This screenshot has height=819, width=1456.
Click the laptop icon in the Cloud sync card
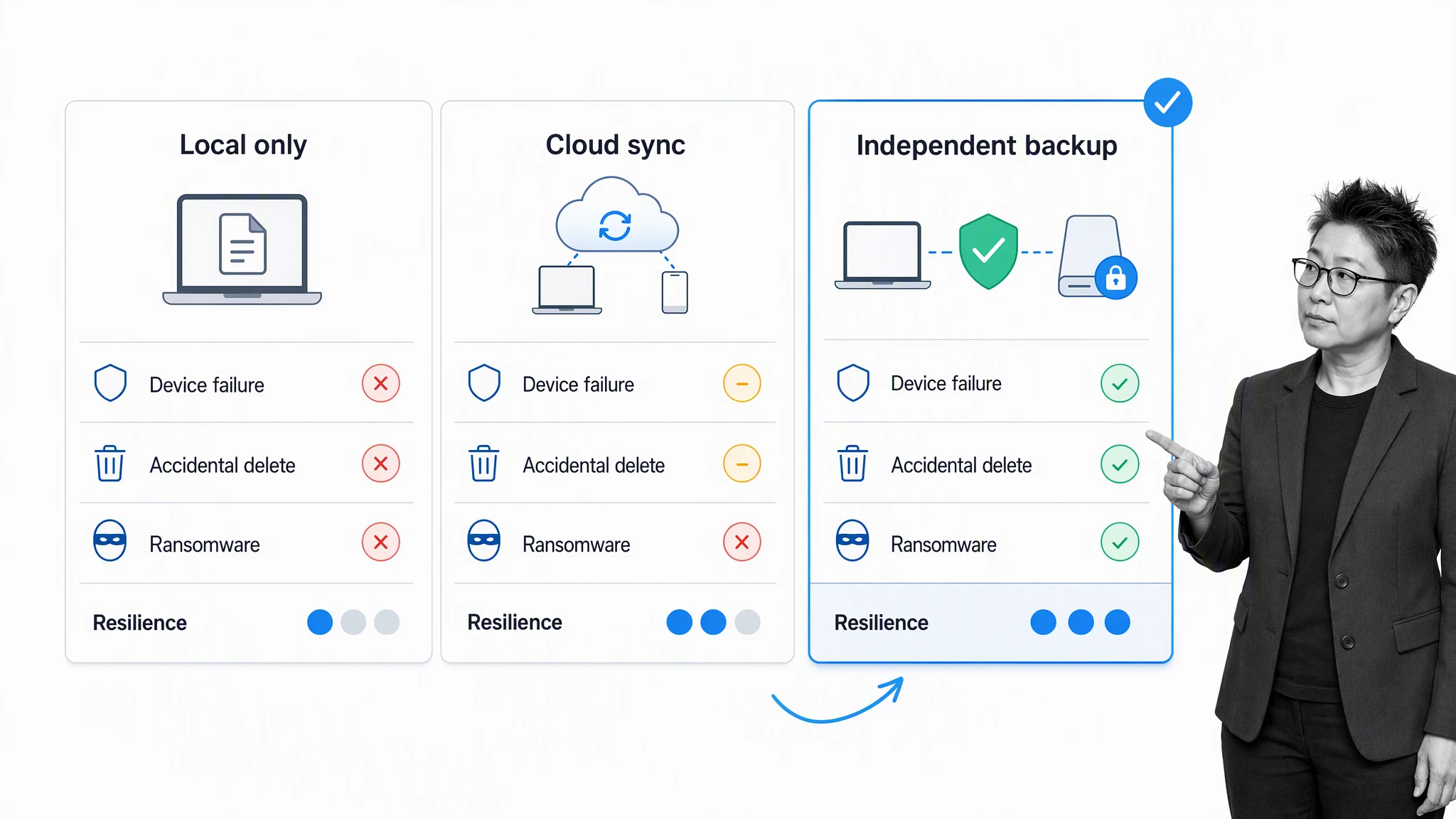pyautogui.click(x=567, y=290)
